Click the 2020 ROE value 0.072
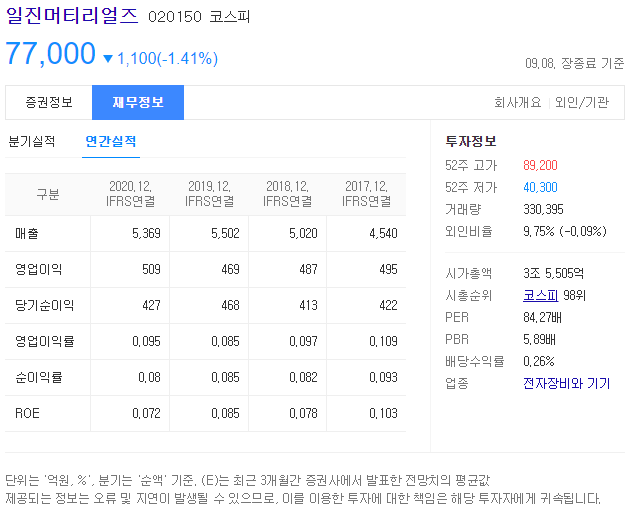 [146, 413]
